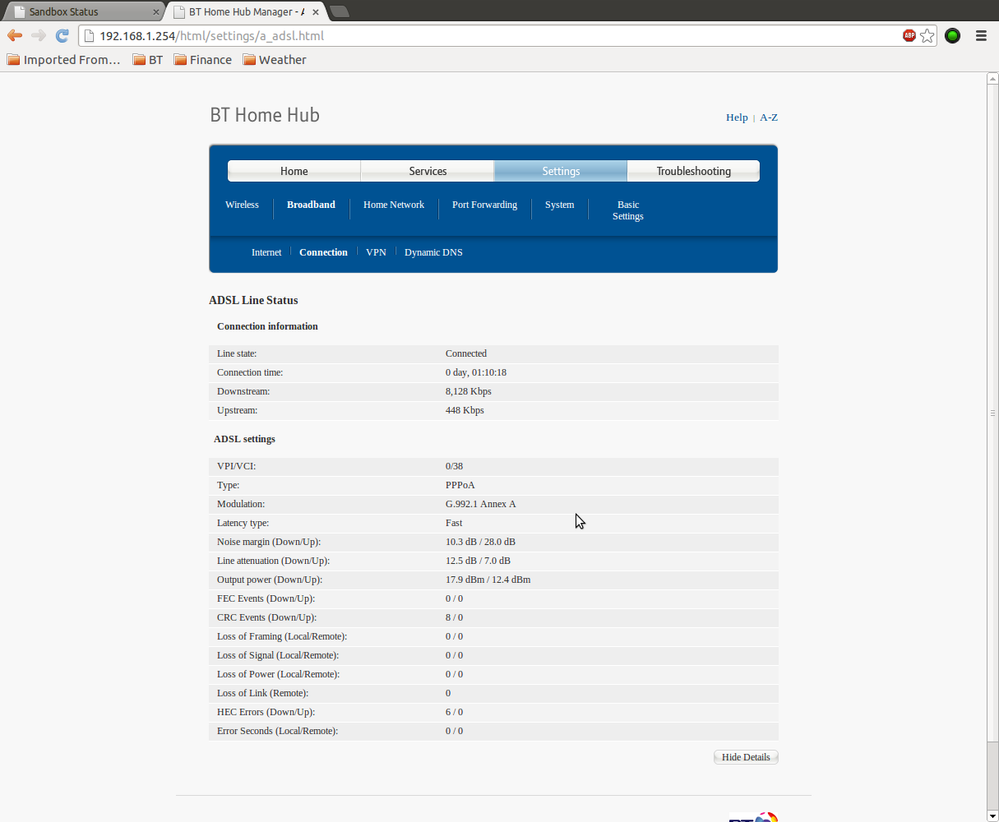Click the 'Loss of Link (Remote):' label
This screenshot has width=999, height=822.
[x=262, y=693]
